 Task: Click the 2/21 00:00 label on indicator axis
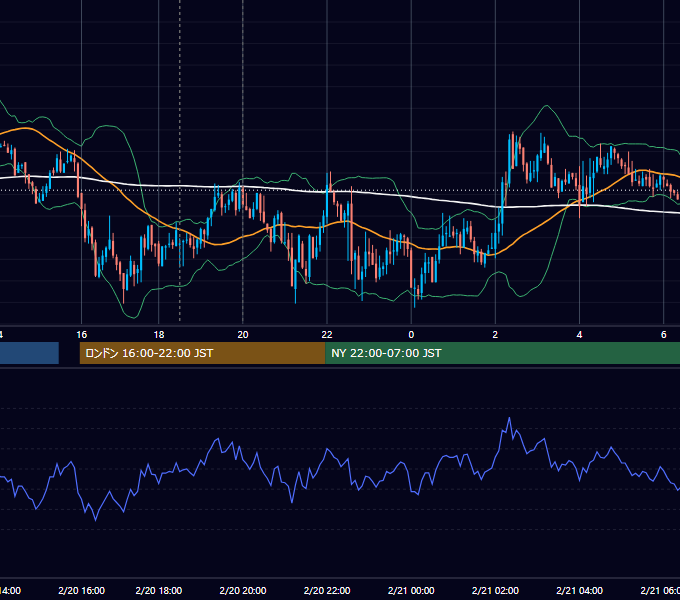click(x=411, y=590)
